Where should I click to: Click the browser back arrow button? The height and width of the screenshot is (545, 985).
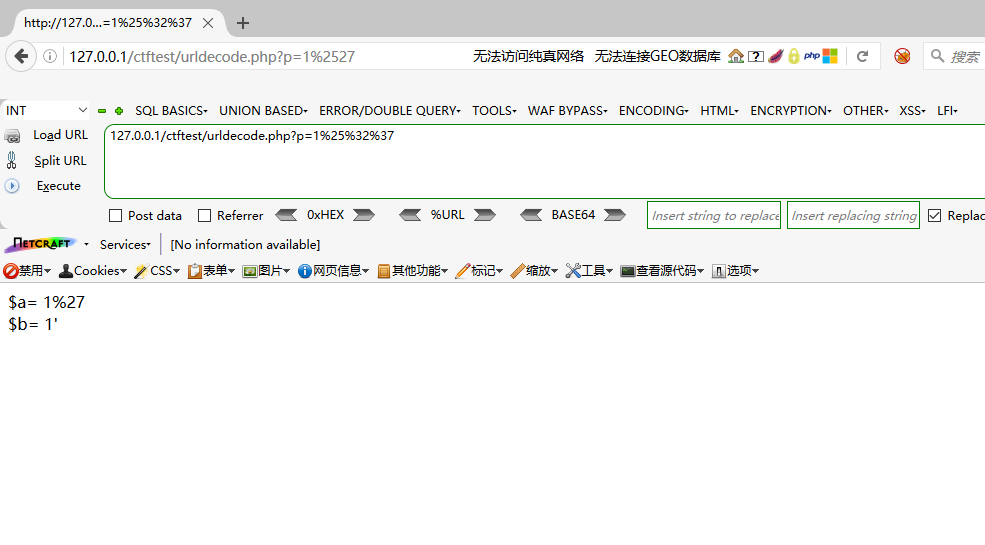click(21, 57)
